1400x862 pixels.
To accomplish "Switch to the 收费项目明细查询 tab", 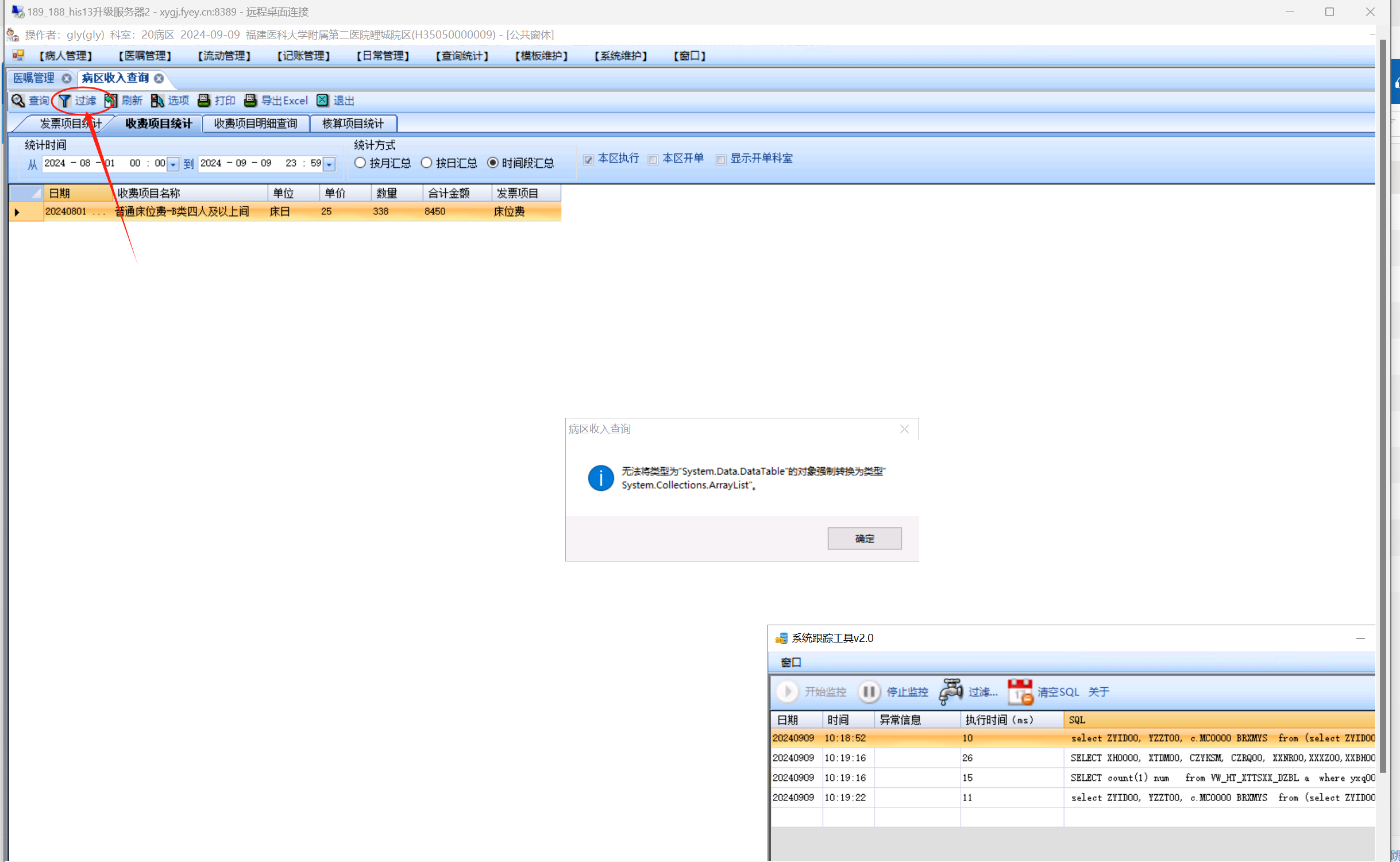I will click(256, 123).
